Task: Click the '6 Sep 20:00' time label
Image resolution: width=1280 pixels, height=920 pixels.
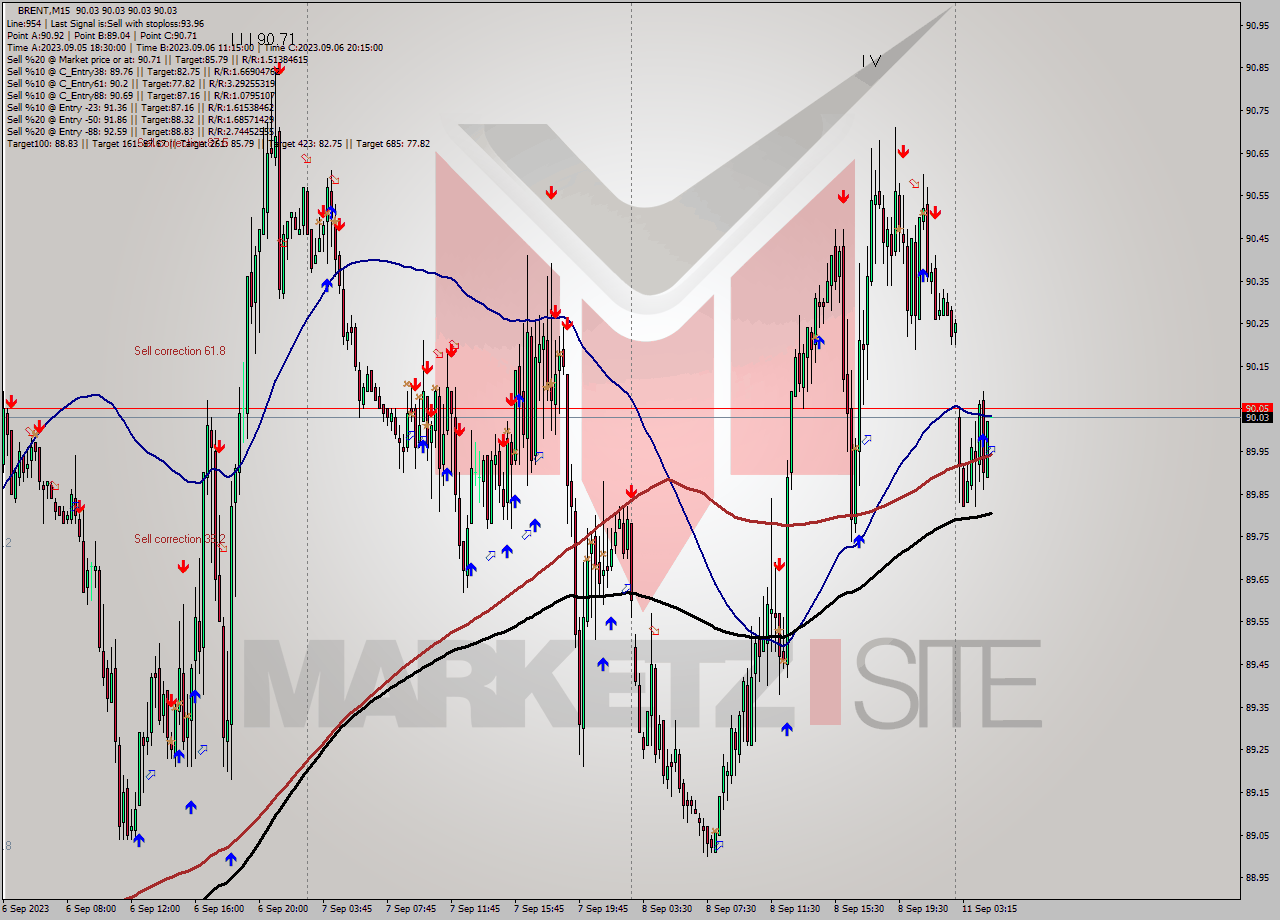Action: click(x=282, y=909)
